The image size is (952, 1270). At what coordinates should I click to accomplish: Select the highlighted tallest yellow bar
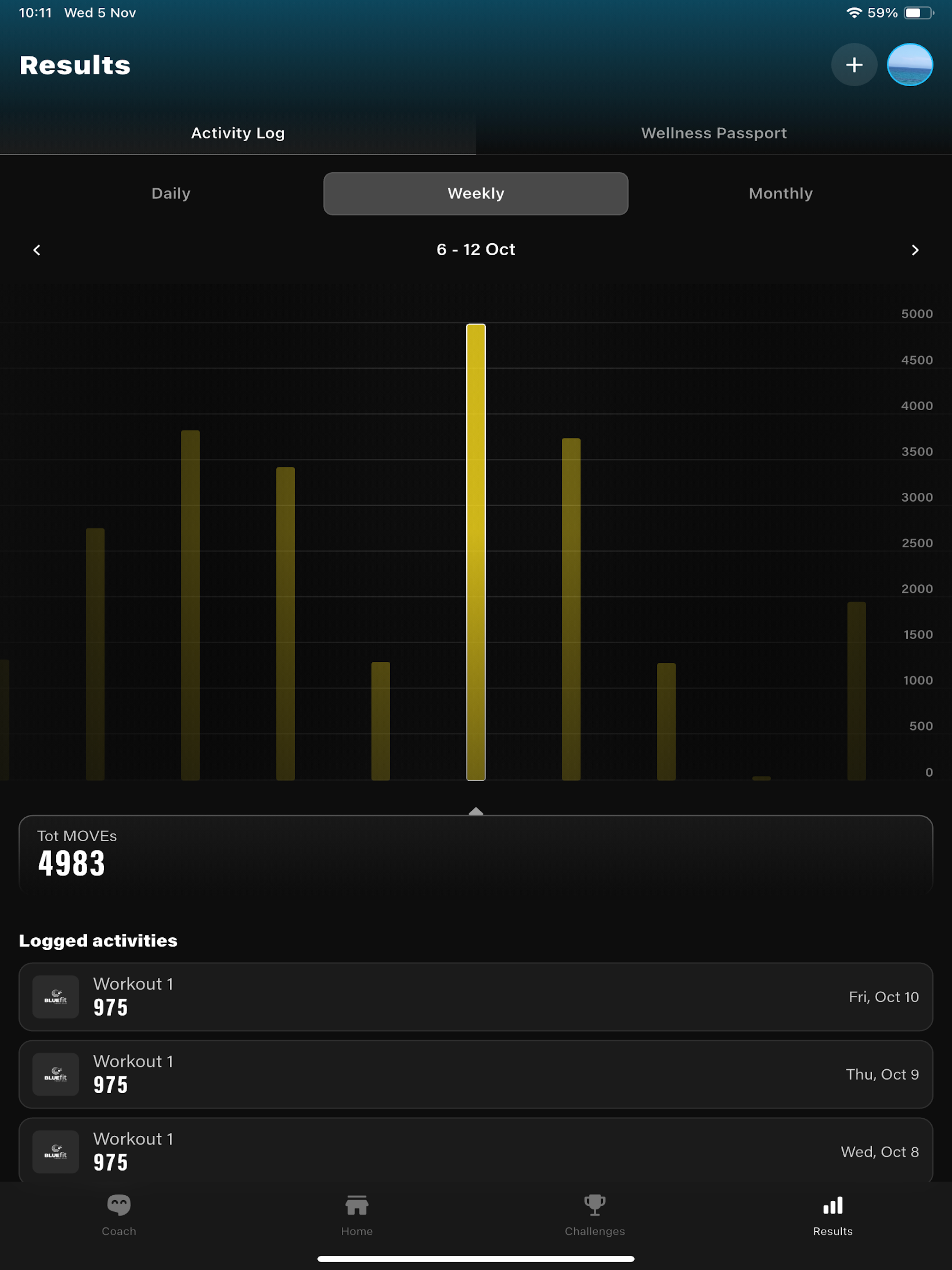[x=476, y=552]
